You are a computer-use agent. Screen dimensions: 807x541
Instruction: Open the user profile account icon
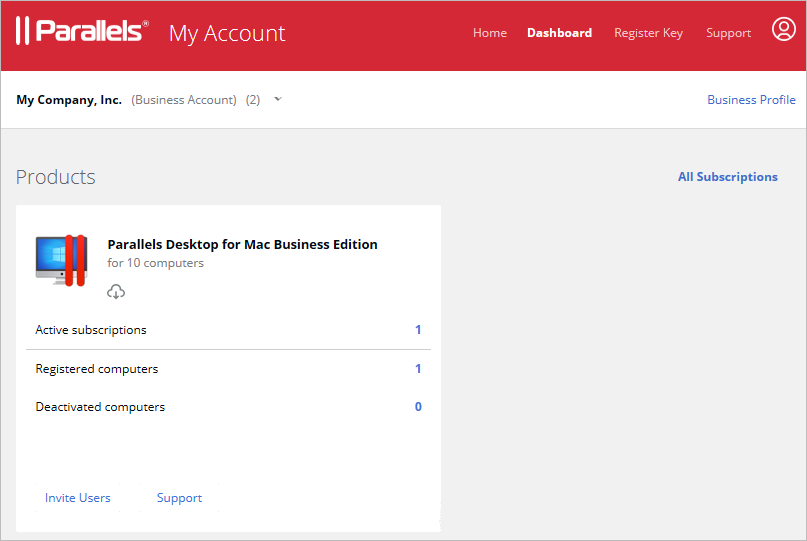click(783, 29)
